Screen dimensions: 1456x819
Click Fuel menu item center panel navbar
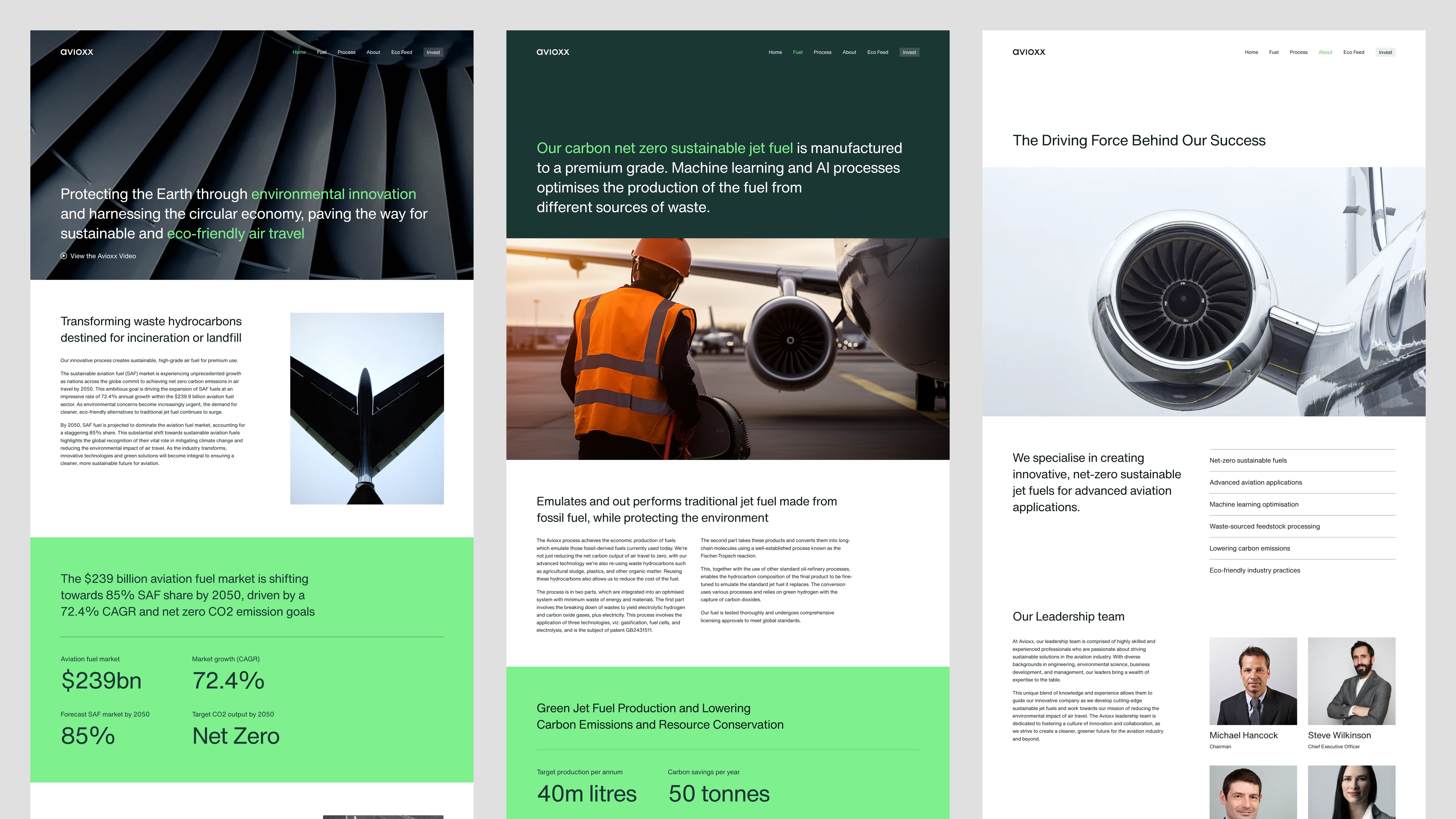pos(797,52)
